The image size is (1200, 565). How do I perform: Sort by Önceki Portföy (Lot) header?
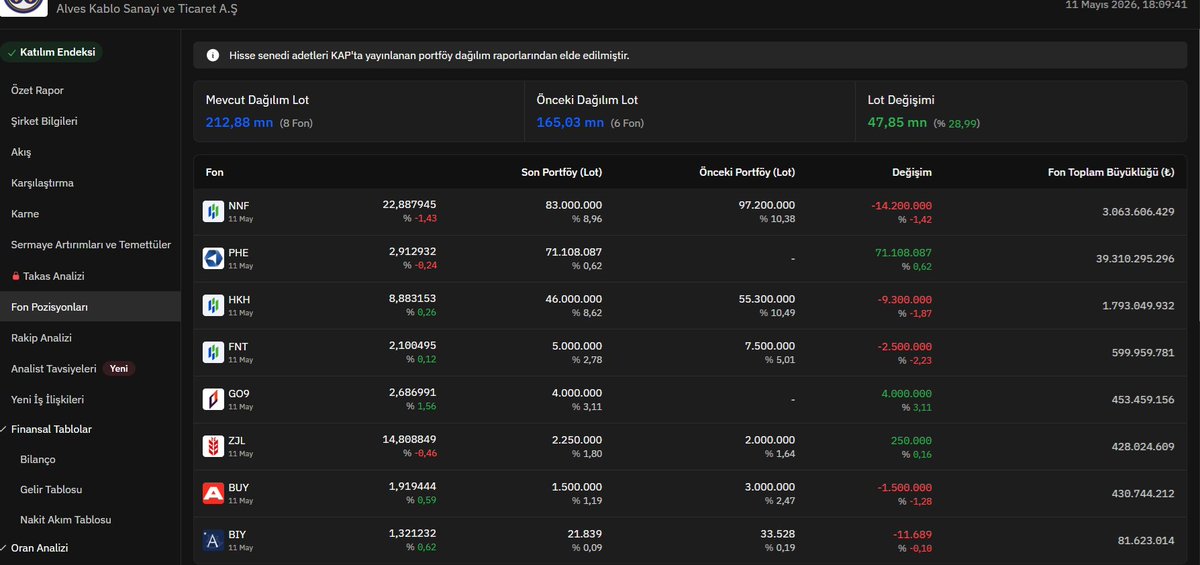pyautogui.click(x=747, y=172)
